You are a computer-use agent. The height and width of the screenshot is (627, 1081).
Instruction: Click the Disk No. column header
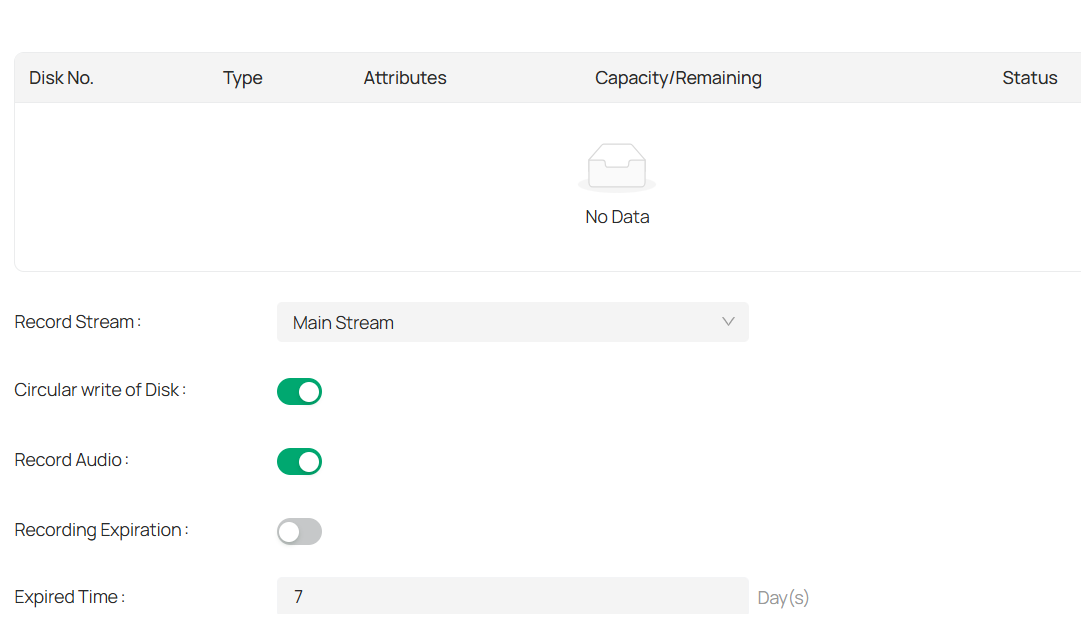(61, 77)
